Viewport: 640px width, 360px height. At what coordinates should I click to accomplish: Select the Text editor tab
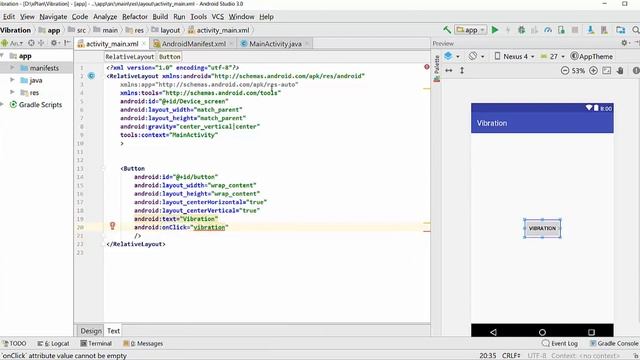[x=113, y=331]
